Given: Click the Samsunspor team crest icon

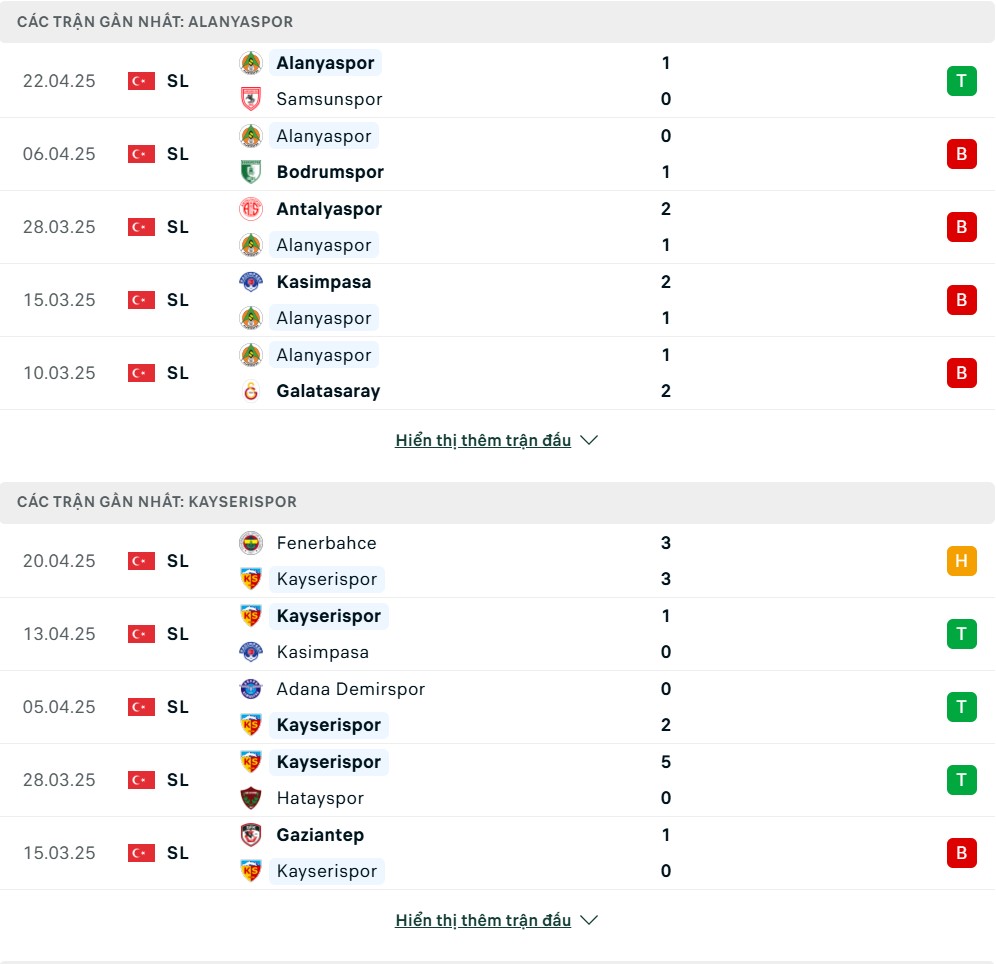Looking at the screenshot, I should point(251,99).
